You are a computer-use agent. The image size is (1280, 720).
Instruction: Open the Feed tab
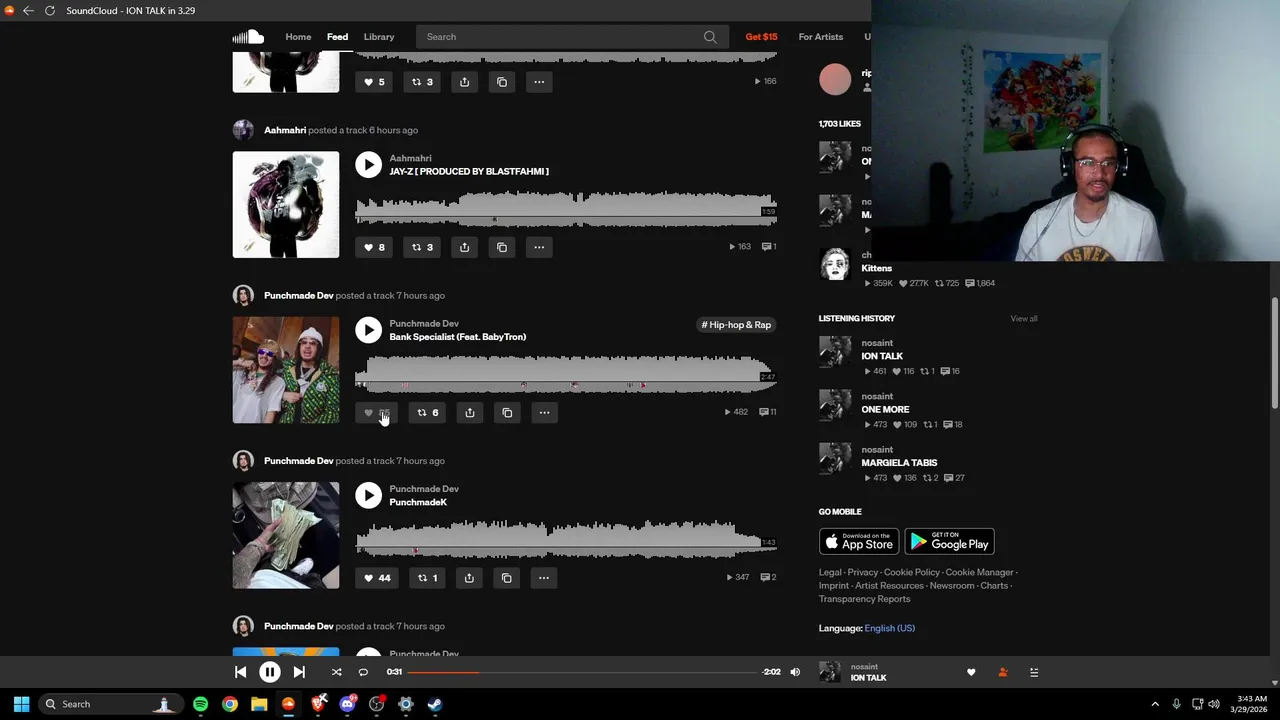[337, 37]
